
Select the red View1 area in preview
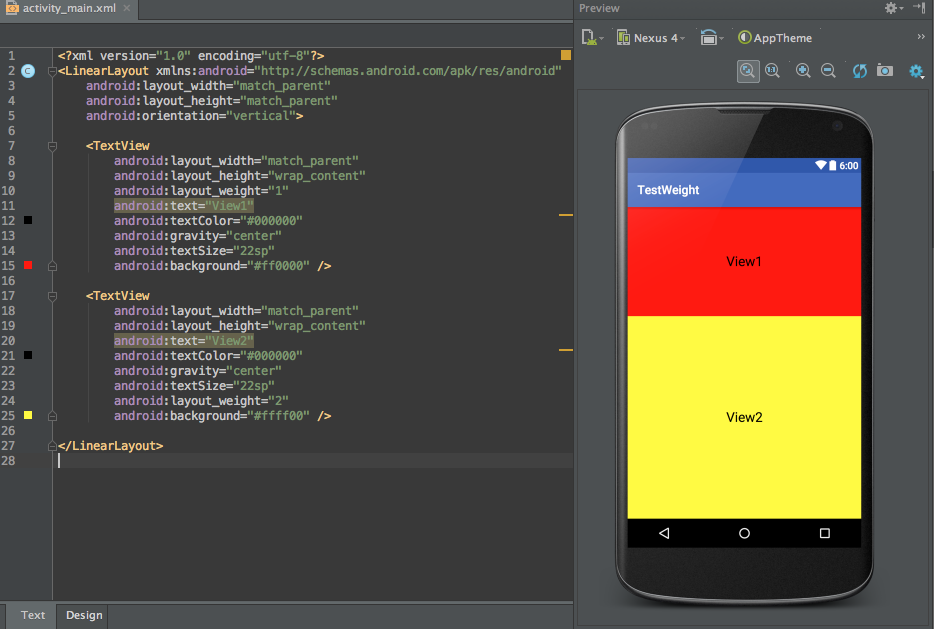pos(744,261)
